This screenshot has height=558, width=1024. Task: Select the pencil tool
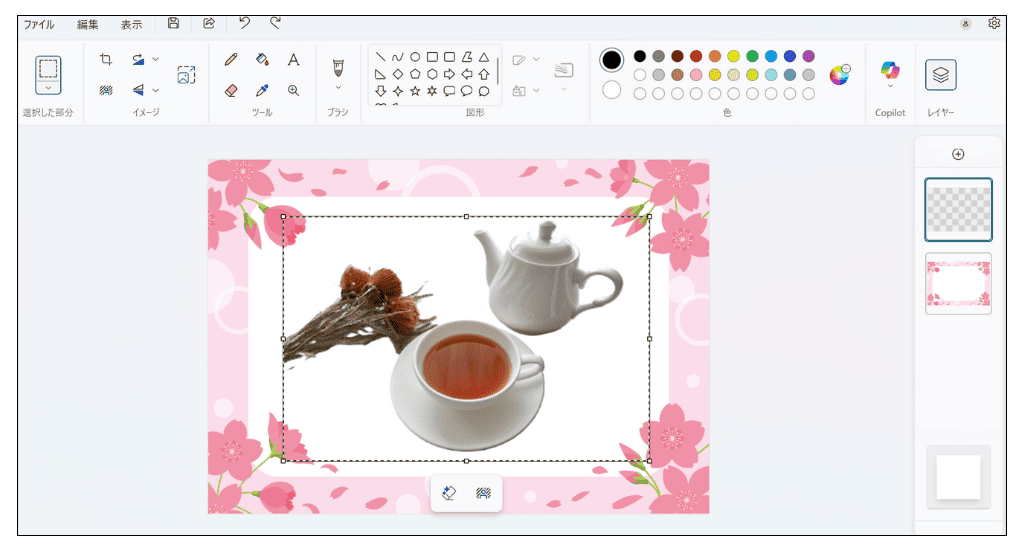point(231,59)
